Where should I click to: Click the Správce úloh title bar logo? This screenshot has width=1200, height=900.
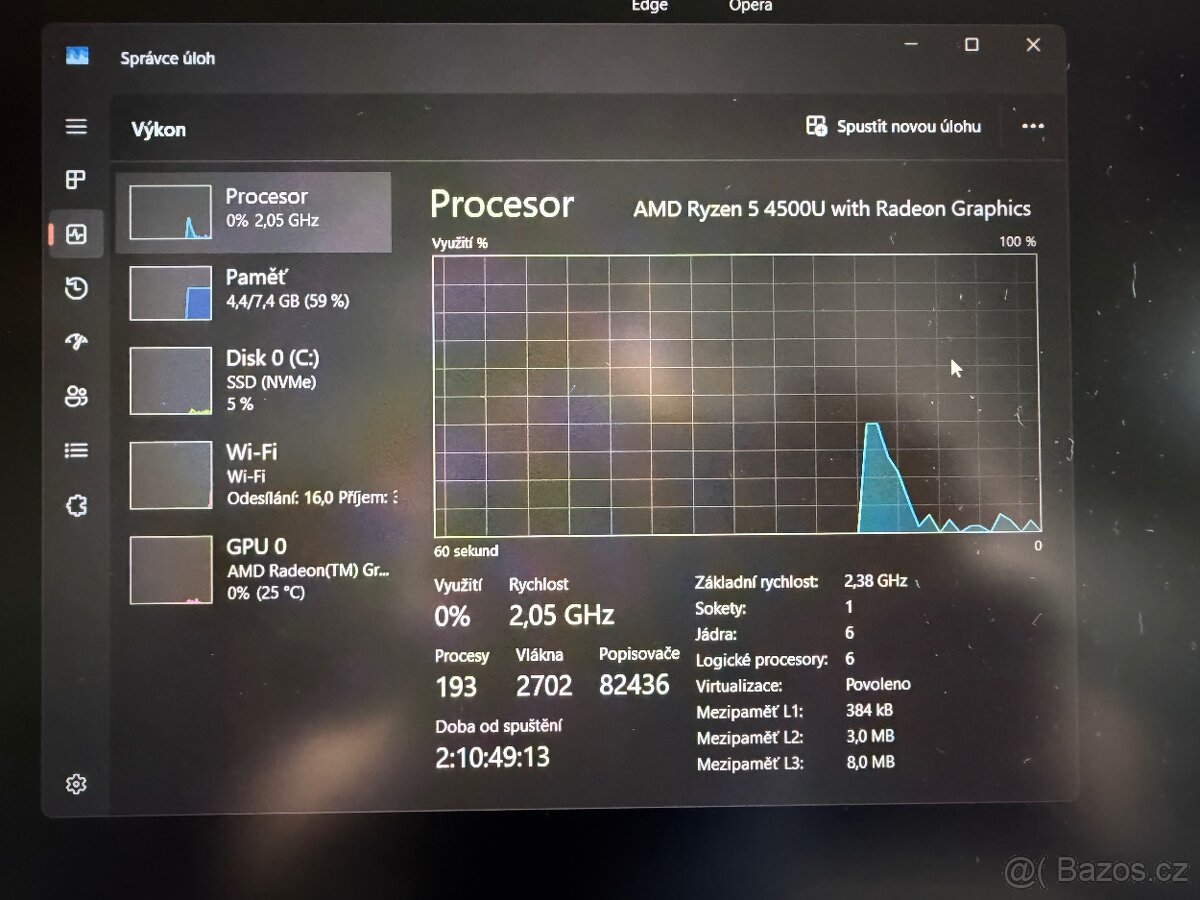[77, 57]
